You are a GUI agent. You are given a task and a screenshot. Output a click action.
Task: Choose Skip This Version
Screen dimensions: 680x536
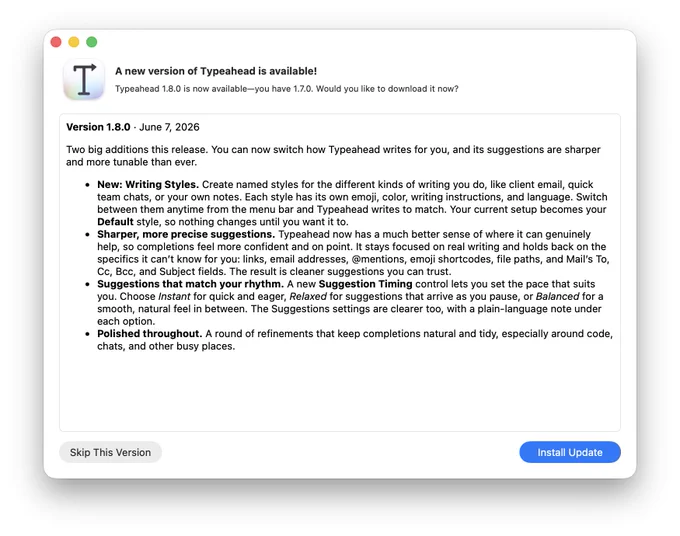(111, 452)
